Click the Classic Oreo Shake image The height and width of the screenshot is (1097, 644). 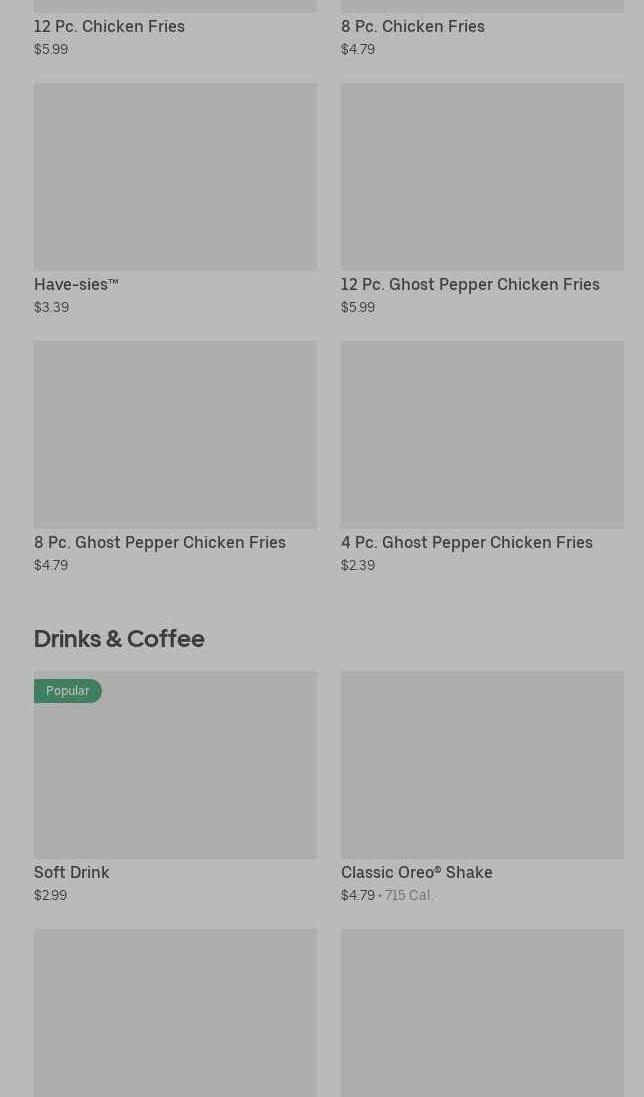click(x=482, y=765)
